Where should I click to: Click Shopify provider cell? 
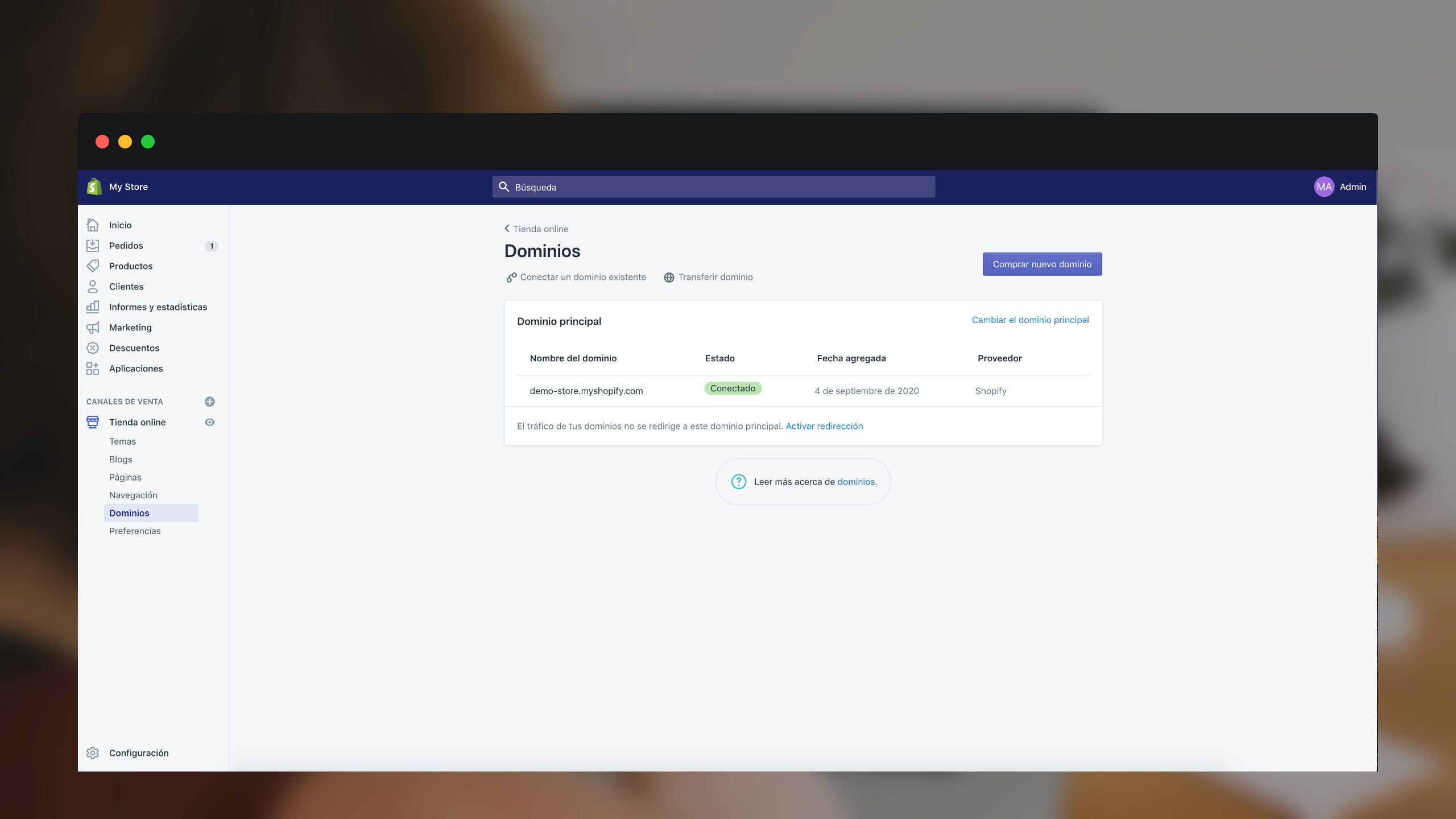point(991,391)
